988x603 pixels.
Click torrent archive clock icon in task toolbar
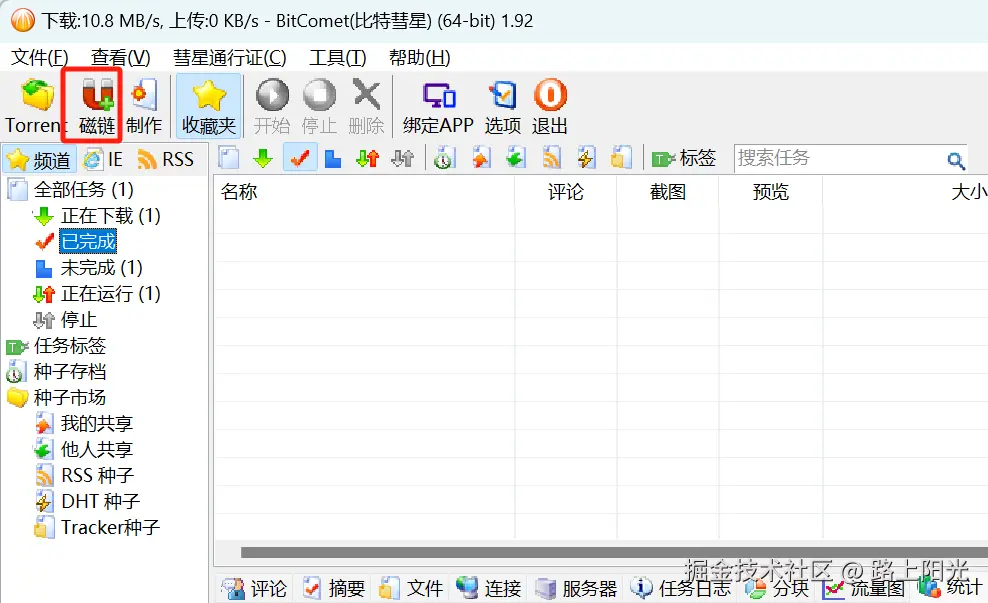click(444, 158)
